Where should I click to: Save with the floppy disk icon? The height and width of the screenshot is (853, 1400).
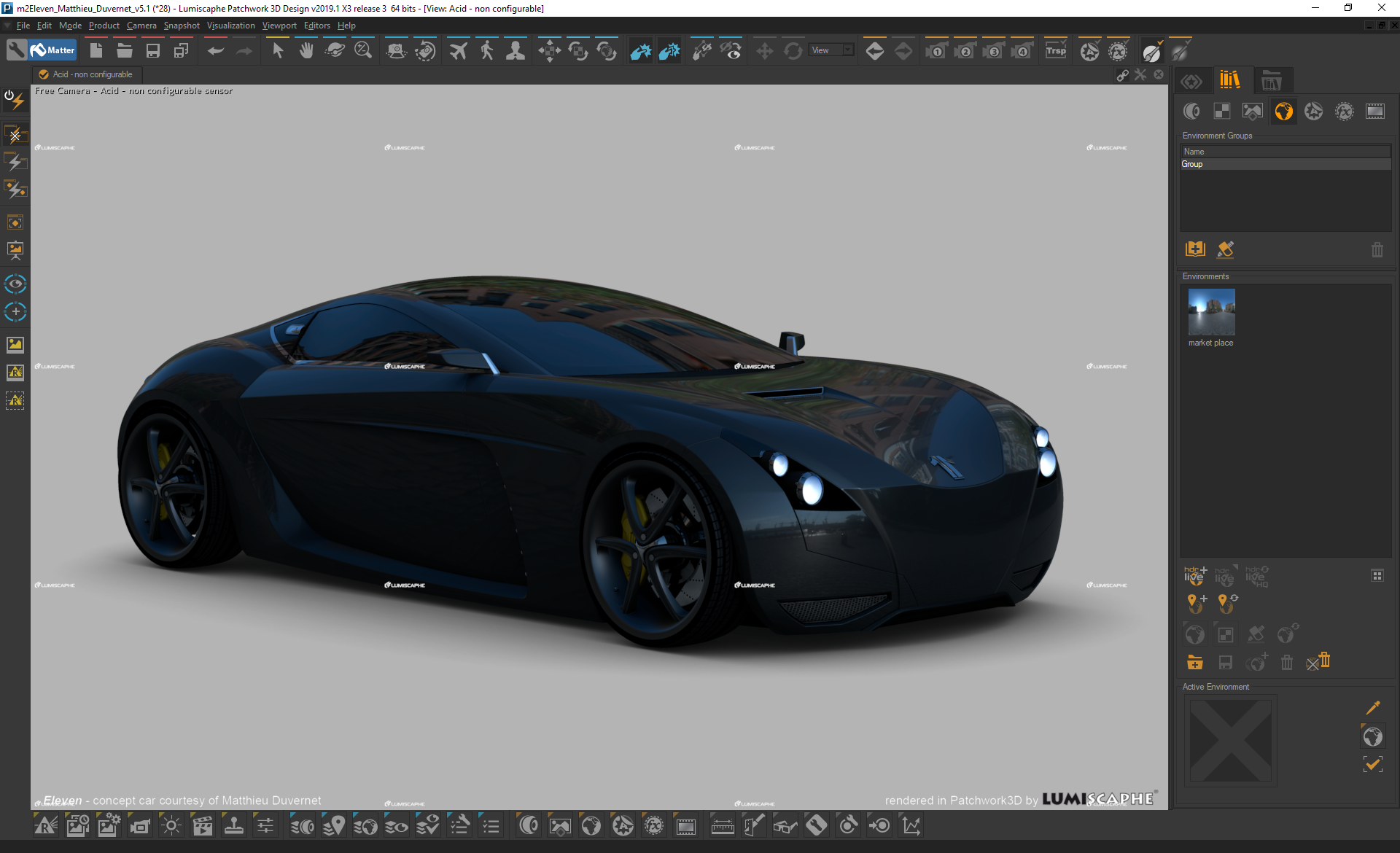153,50
